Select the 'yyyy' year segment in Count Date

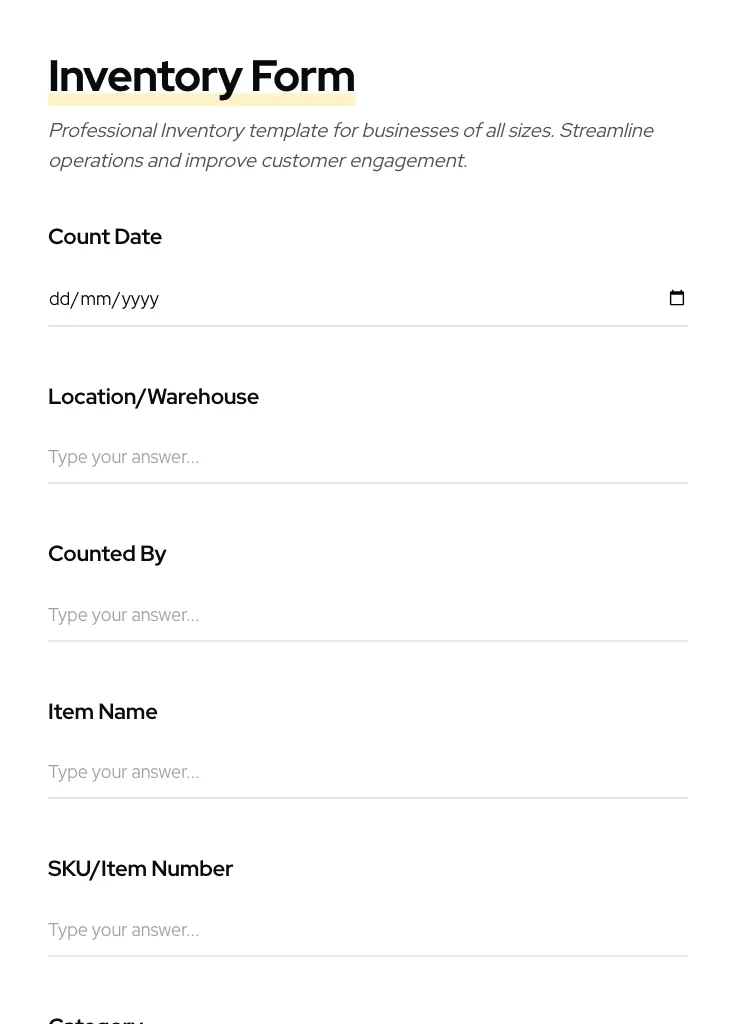tap(140, 299)
